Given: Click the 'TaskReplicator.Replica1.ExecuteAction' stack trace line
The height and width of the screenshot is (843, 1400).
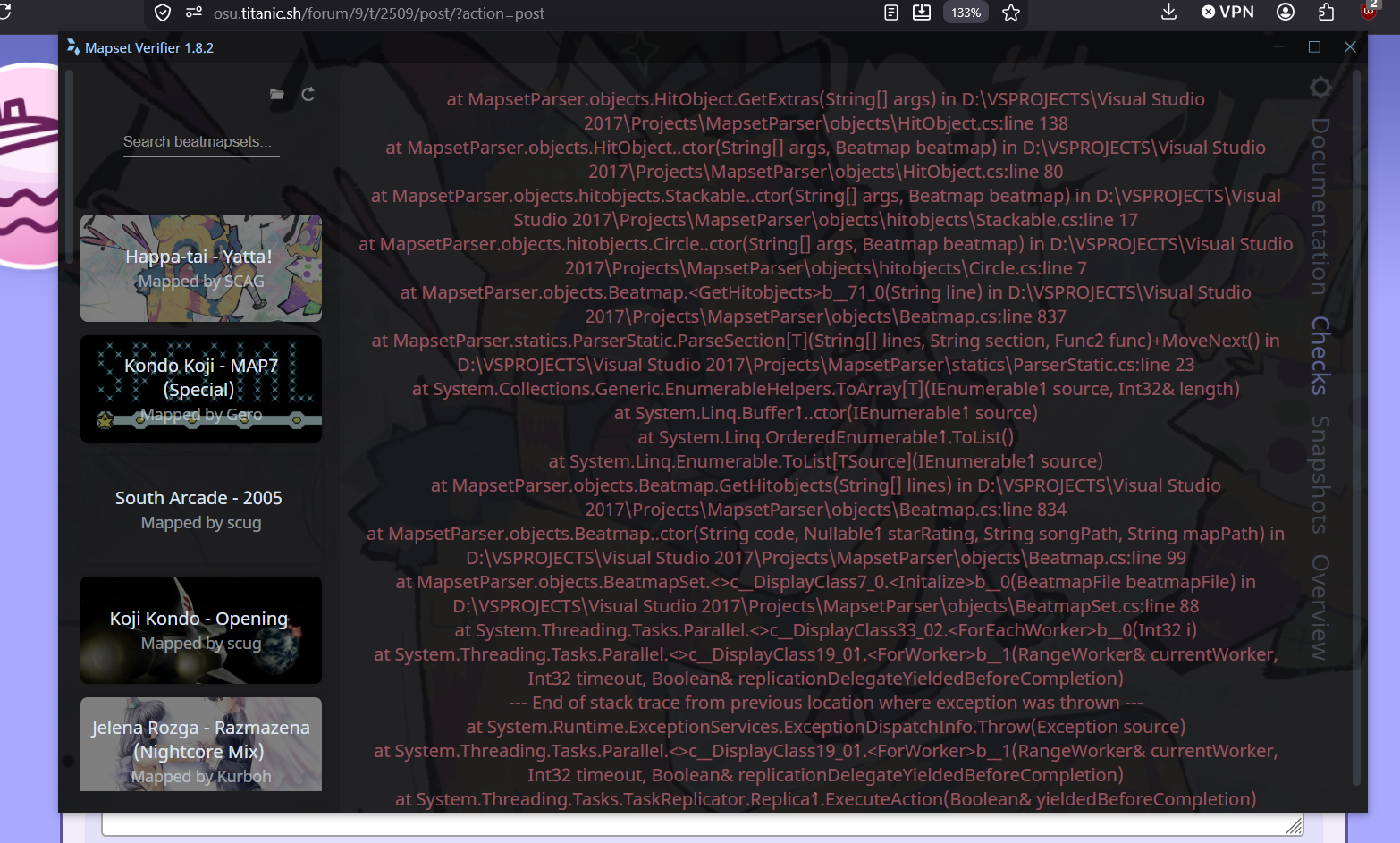Looking at the screenshot, I should pyautogui.click(x=826, y=800).
